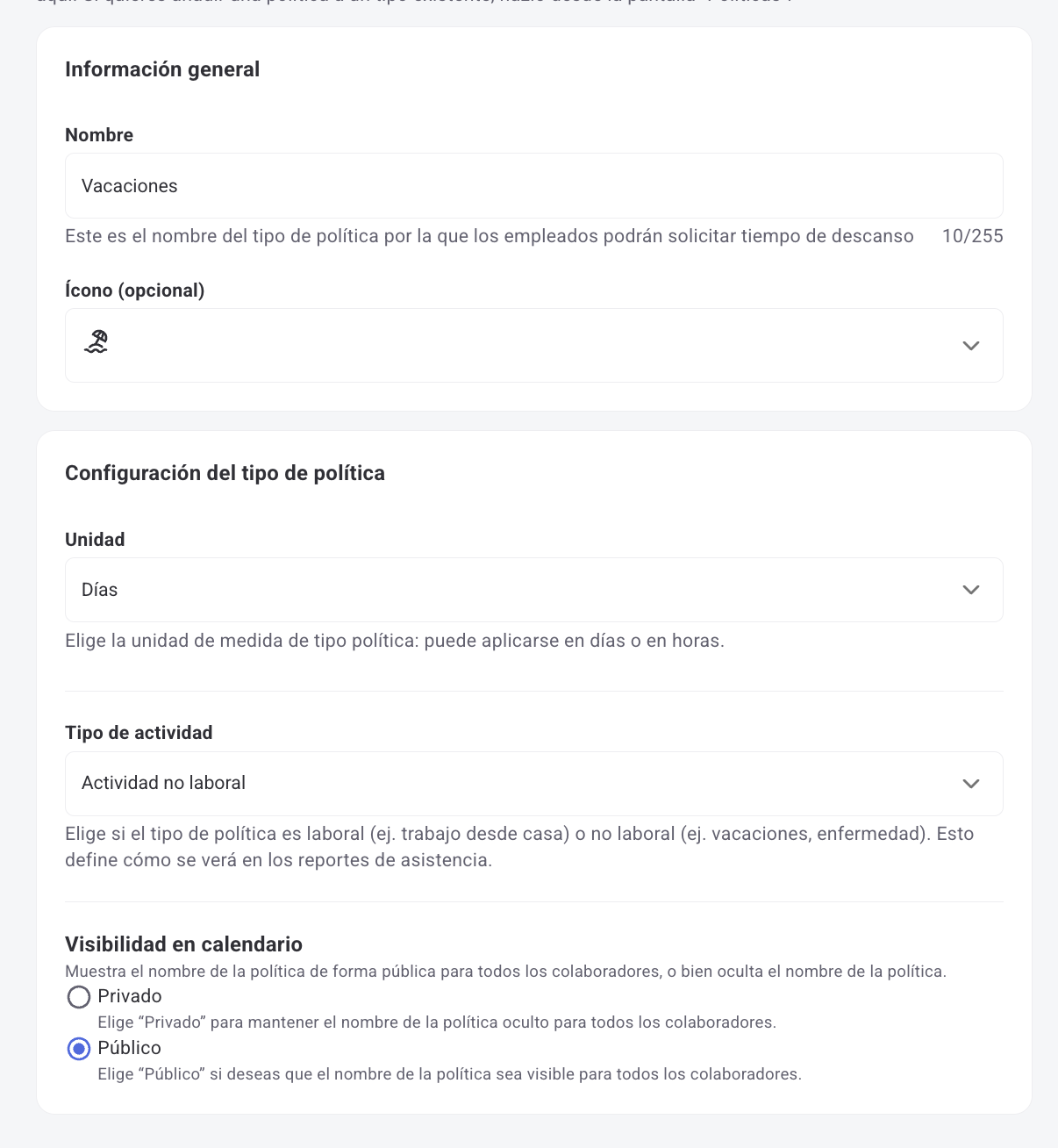Select the Público radio button
Image resolution: width=1058 pixels, height=1148 pixels.
[79, 1049]
